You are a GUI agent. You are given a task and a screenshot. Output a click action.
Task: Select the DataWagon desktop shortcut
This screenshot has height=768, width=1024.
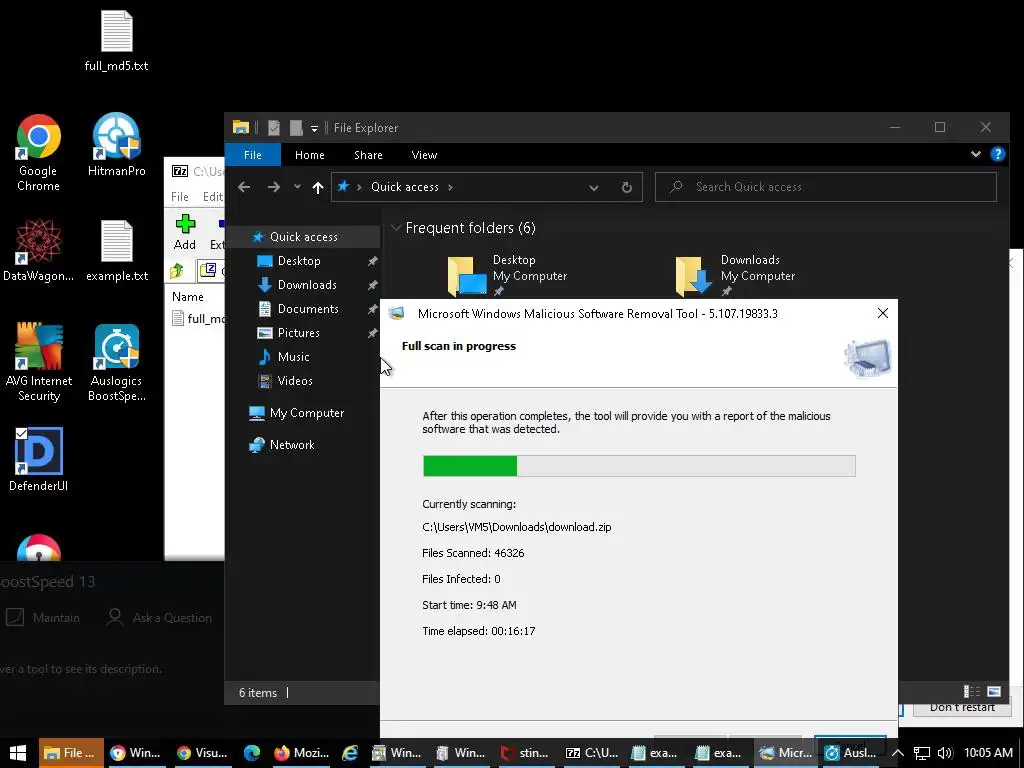pos(39,251)
